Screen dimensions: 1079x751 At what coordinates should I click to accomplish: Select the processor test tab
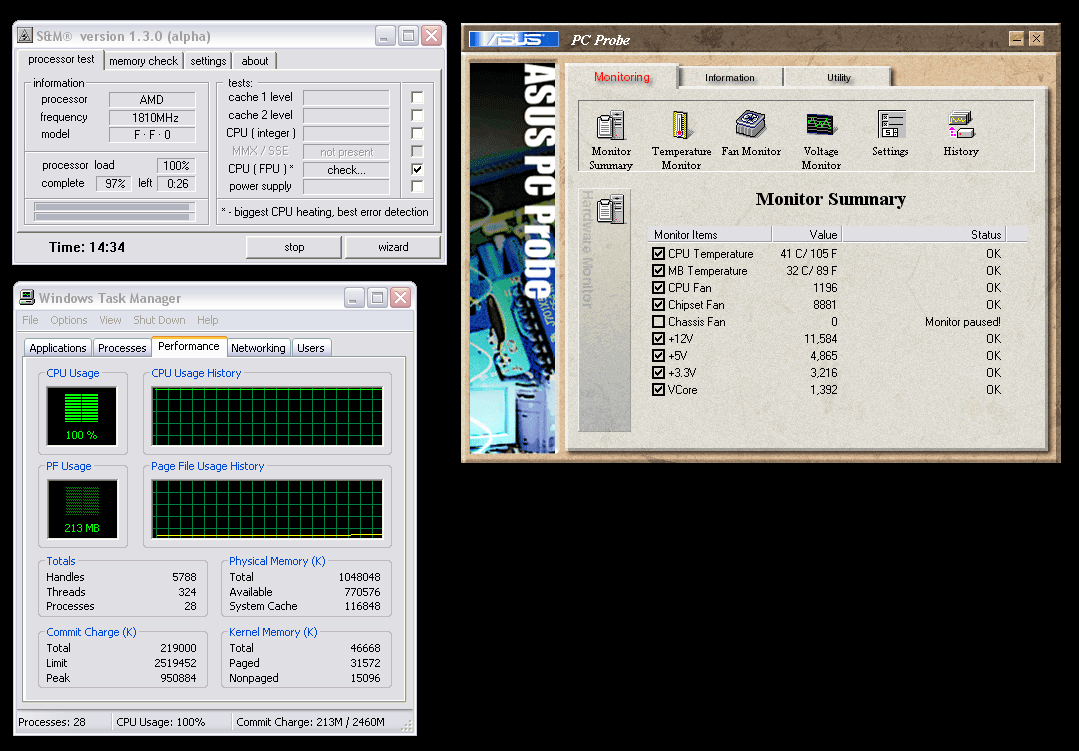pyautogui.click(x=61, y=59)
